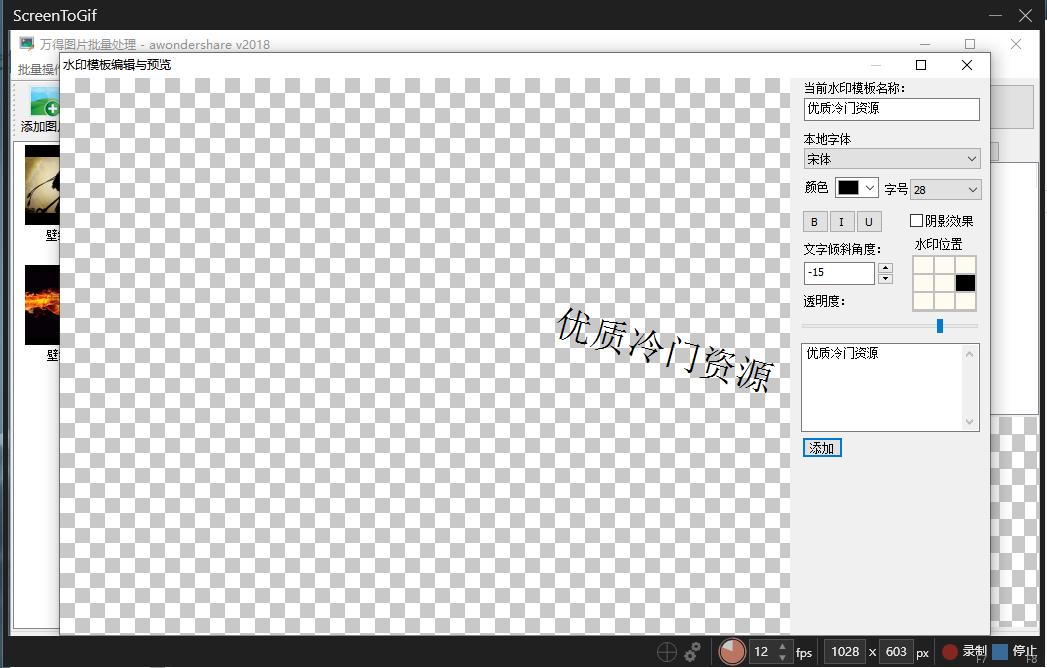
Task: Toggle bold with the B button
Action: [814, 222]
